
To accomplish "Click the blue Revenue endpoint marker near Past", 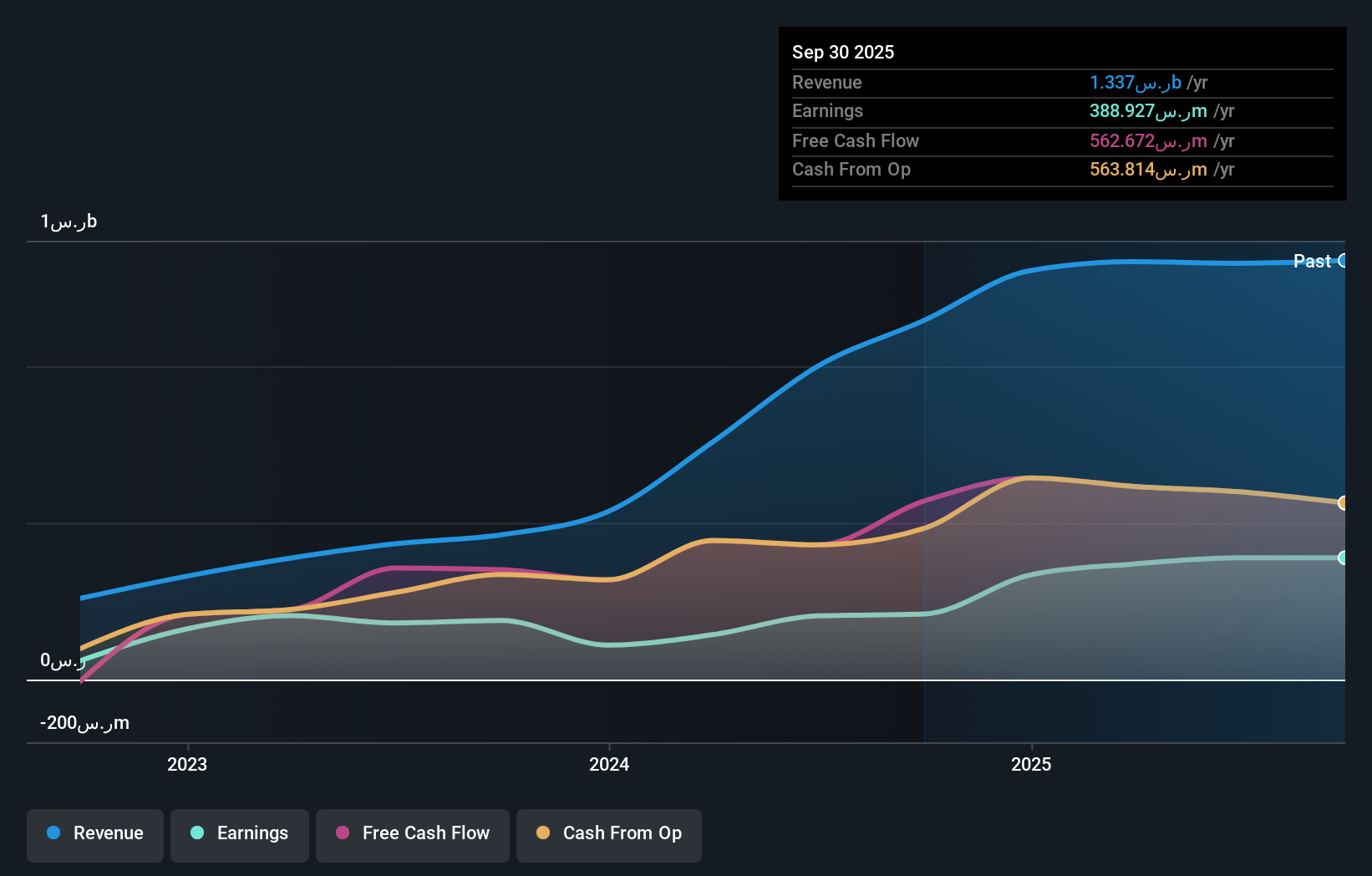I will (1343, 261).
